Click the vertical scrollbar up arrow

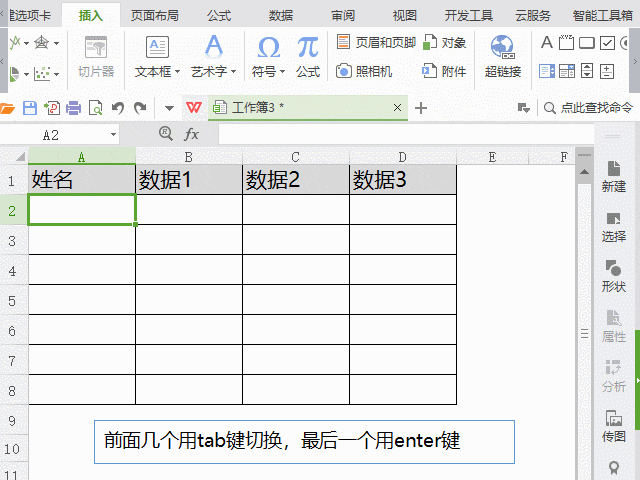tap(584, 172)
